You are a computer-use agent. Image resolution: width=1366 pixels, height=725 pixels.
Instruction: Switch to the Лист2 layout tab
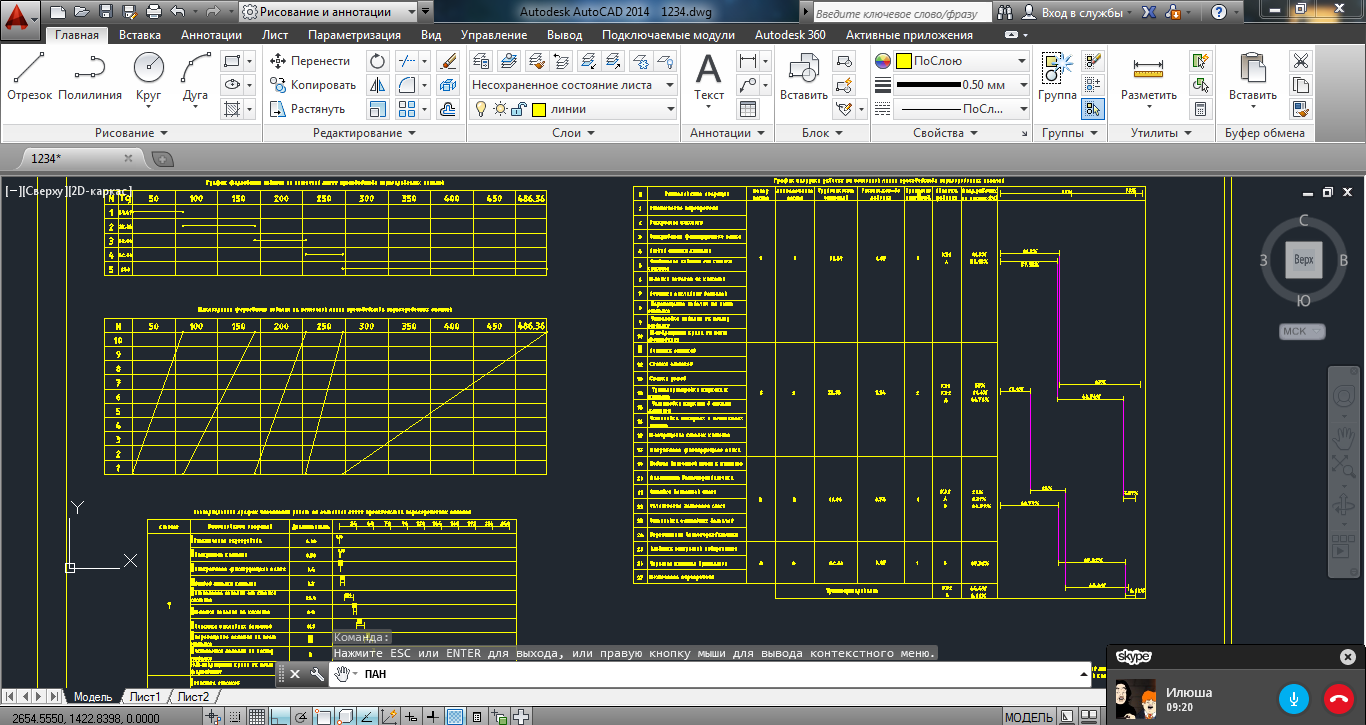[193, 697]
